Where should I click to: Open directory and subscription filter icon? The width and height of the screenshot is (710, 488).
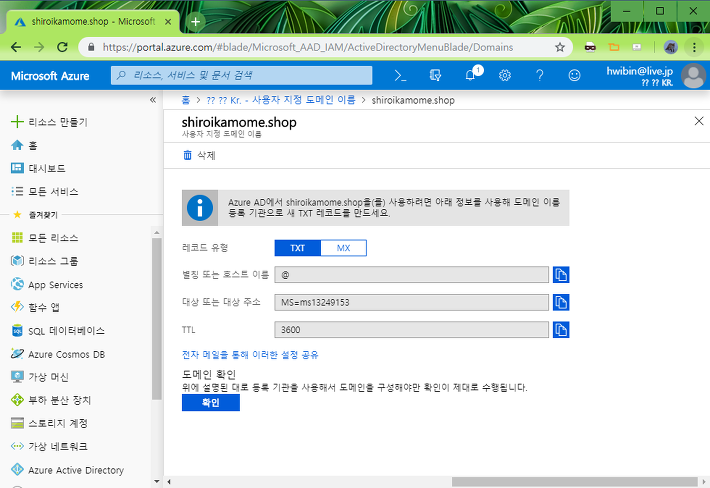(x=435, y=75)
